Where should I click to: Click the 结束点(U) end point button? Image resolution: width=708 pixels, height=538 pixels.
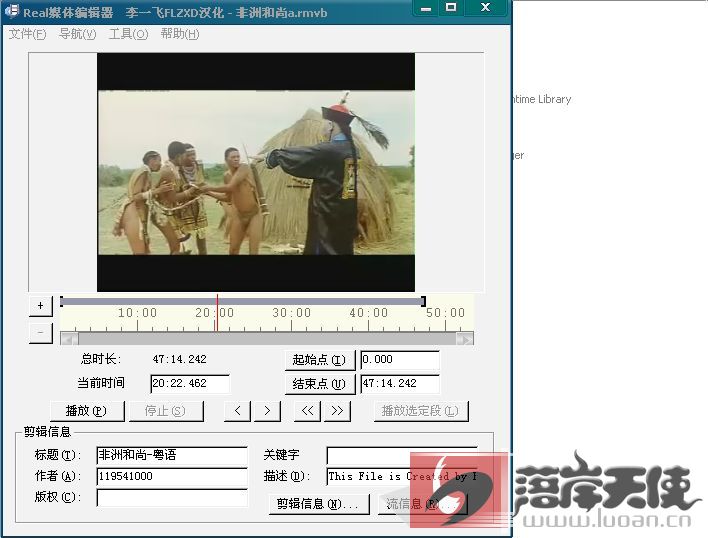319,384
